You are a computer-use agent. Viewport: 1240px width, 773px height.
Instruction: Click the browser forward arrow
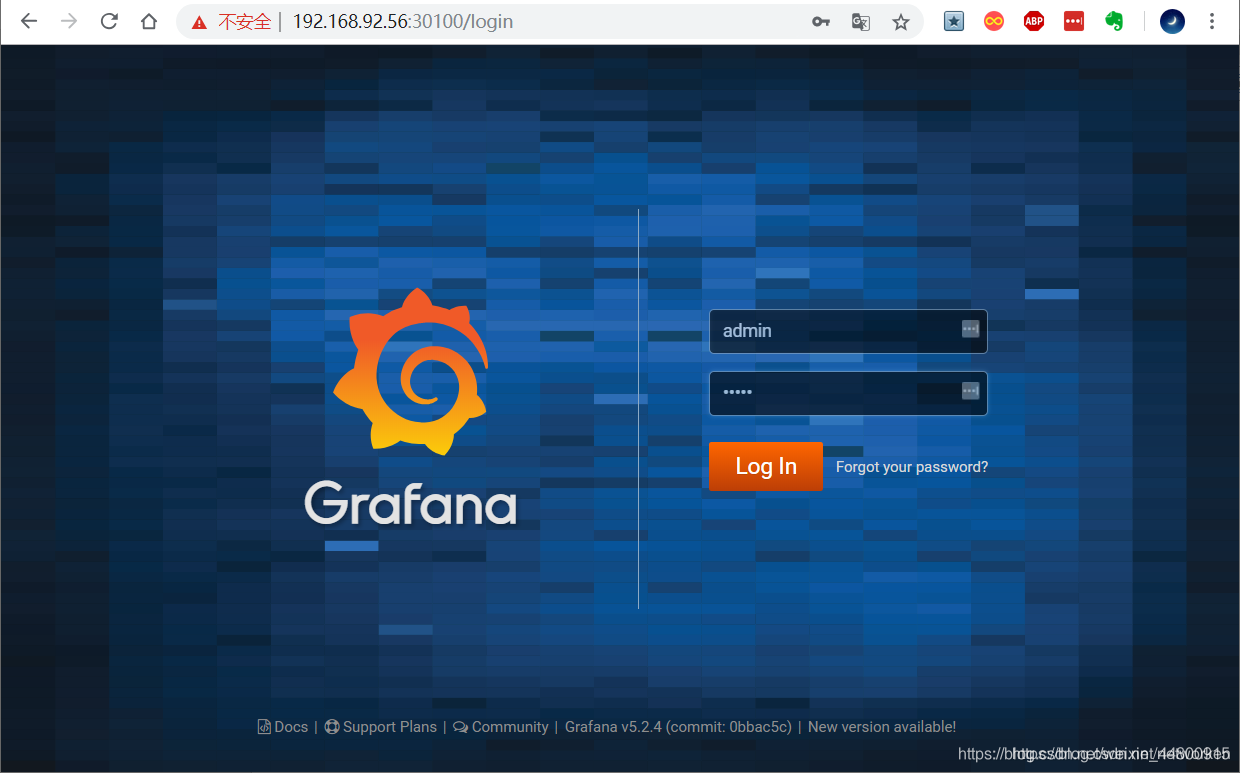[x=69, y=22]
